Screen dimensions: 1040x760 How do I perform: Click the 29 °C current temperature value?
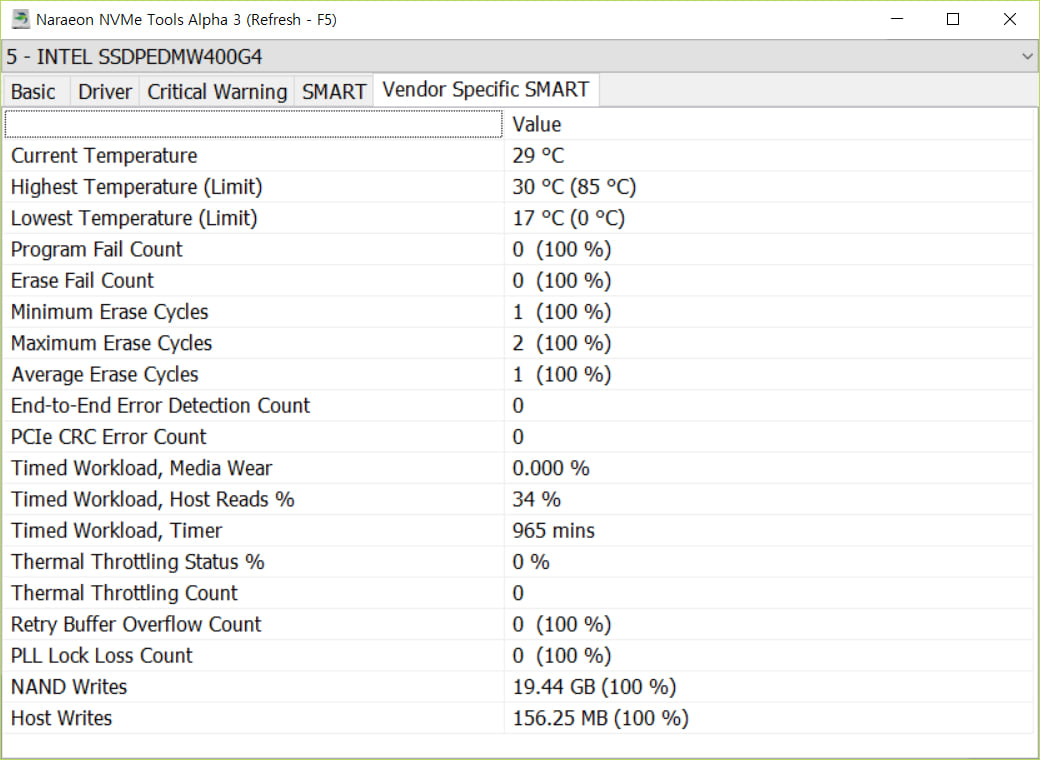[x=538, y=156]
